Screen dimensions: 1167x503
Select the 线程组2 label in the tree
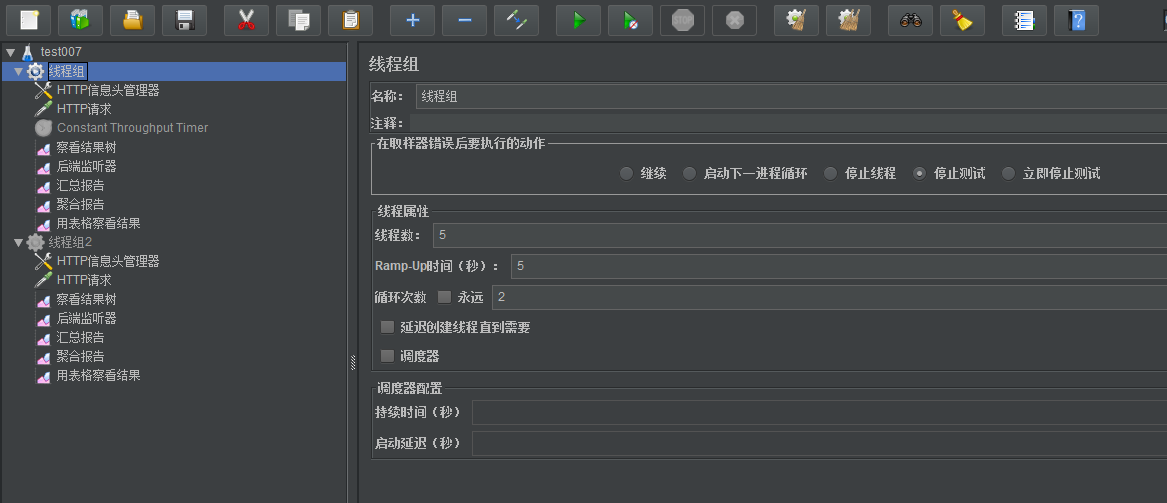tap(70, 242)
